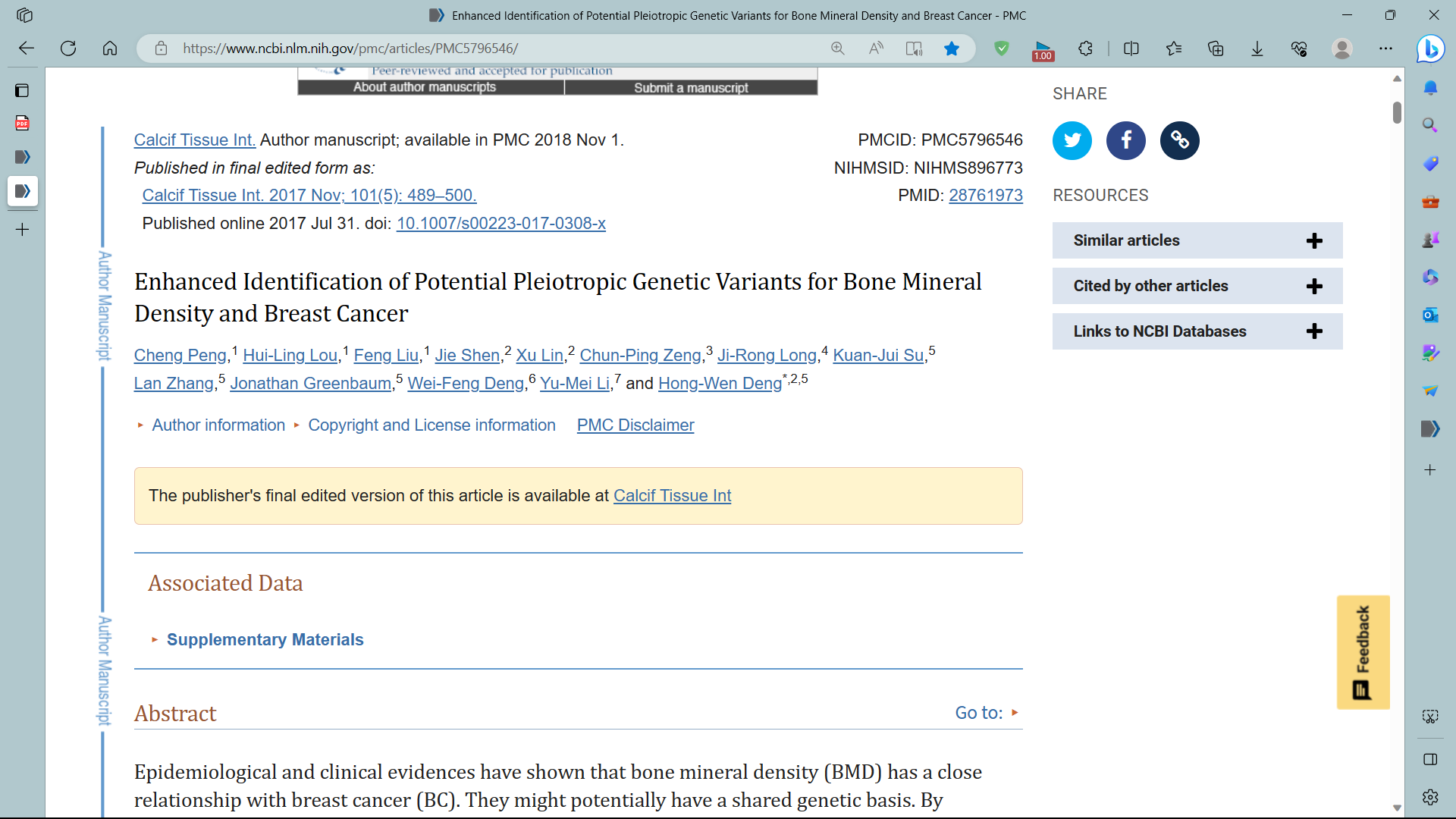
Task: Open the PMID 28761973 link
Action: [x=985, y=196]
